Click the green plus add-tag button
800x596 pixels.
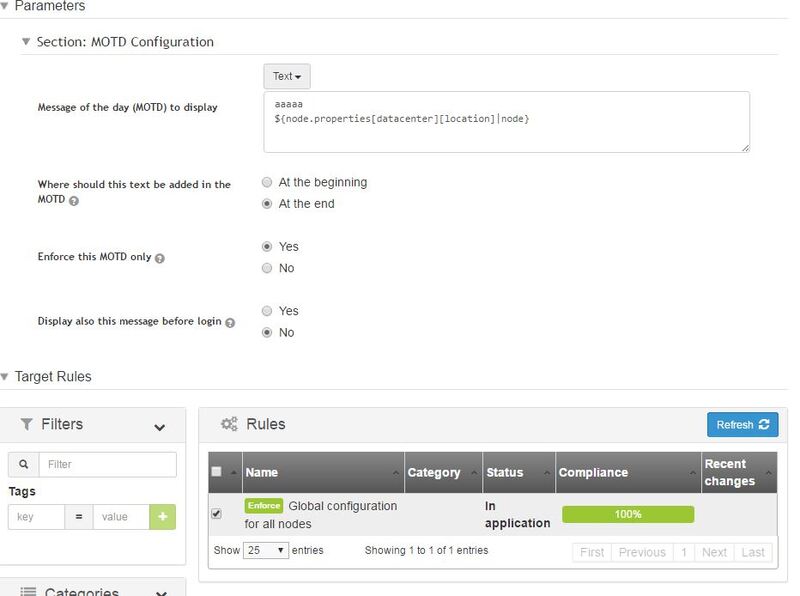coord(163,517)
